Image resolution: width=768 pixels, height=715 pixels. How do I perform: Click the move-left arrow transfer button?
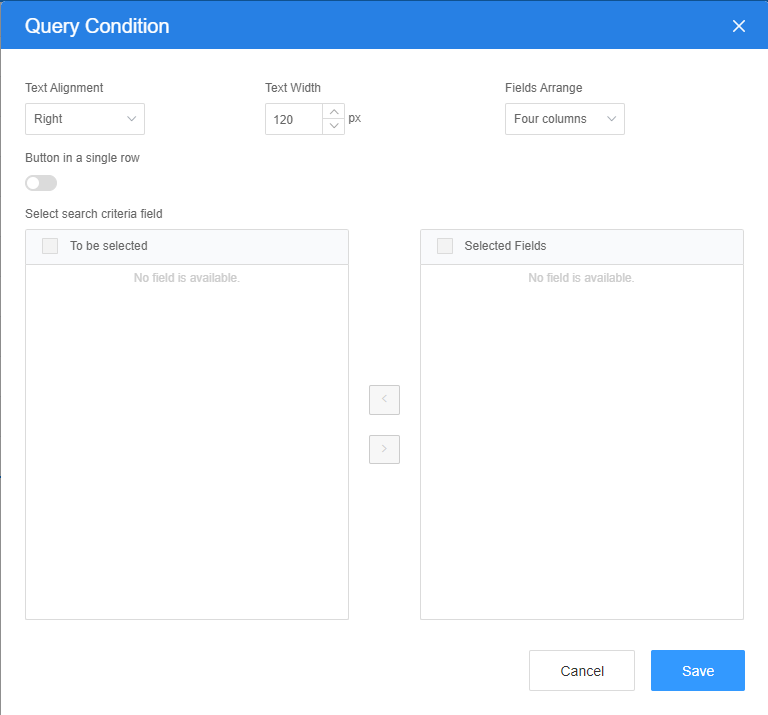click(x=384, y=400)
